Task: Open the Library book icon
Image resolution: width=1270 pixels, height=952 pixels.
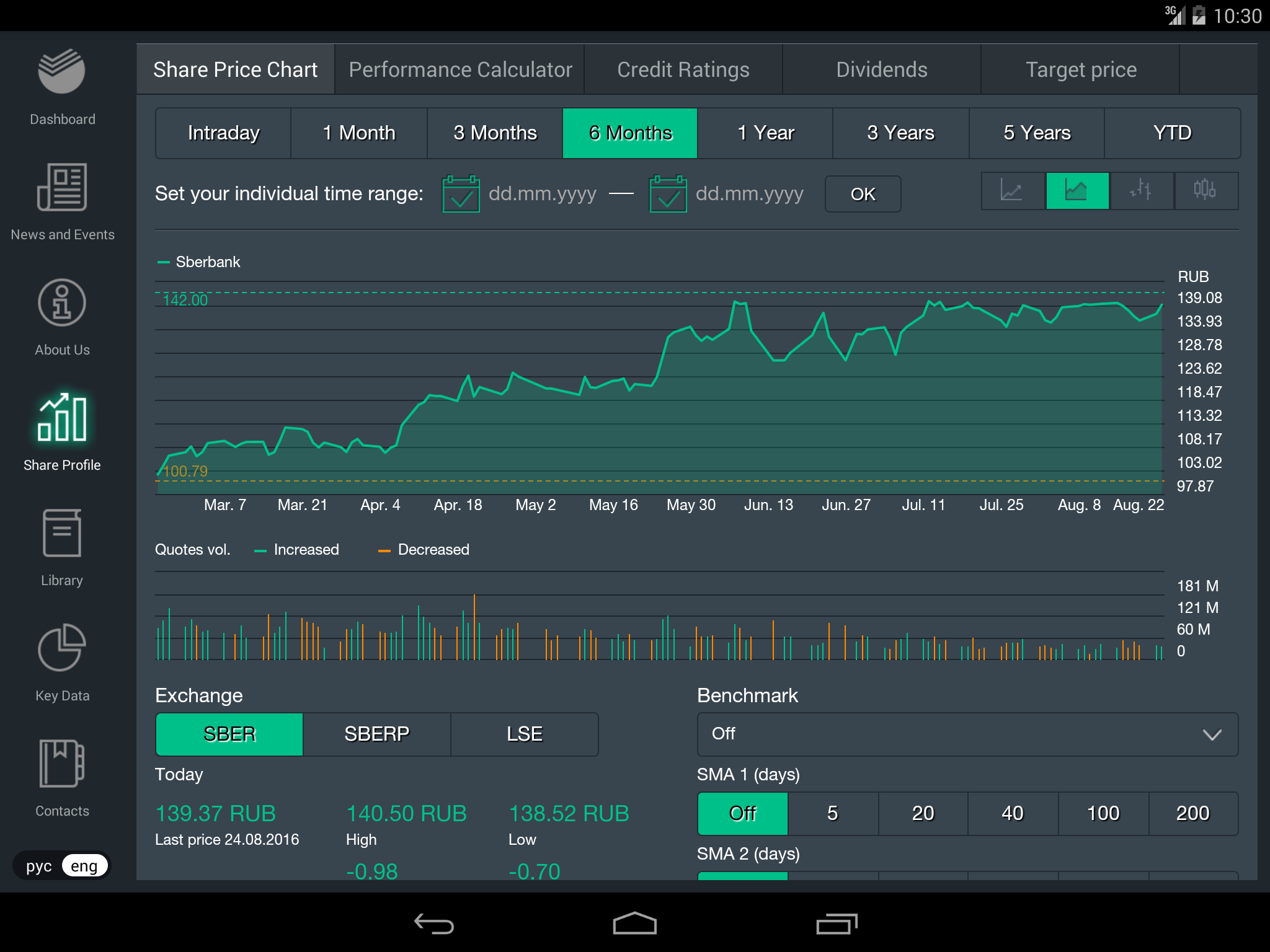Action: pos(62,534)
